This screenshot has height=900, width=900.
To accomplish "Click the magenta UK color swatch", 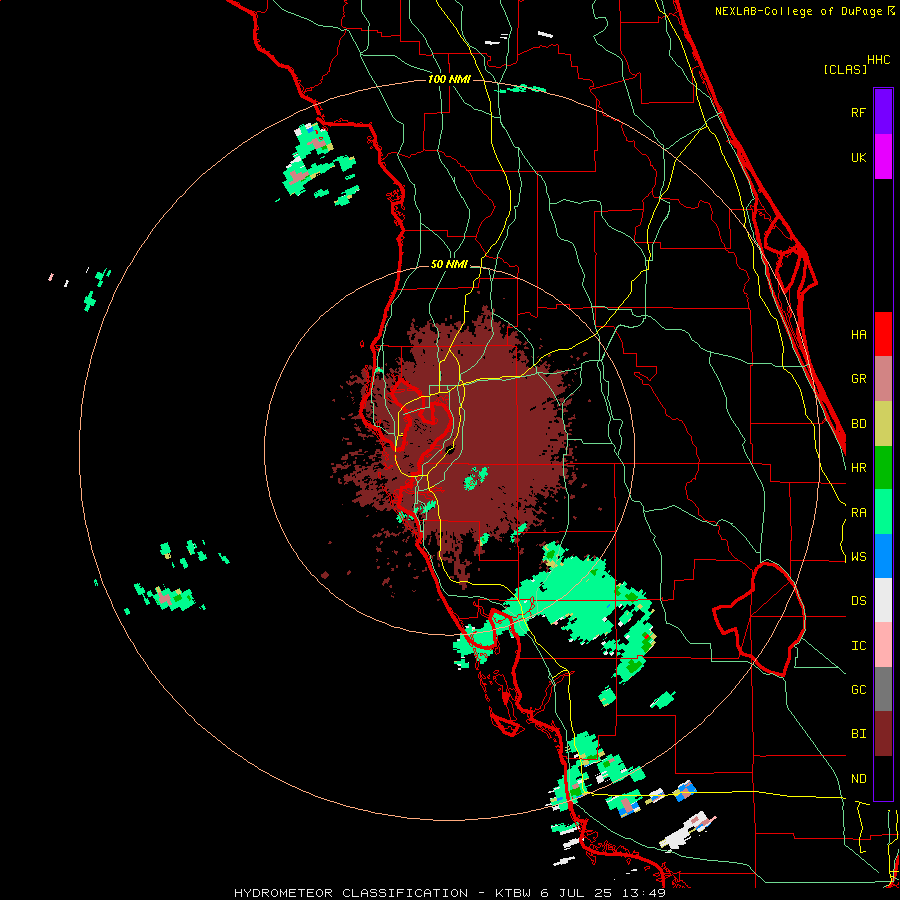I will (883, 157).
